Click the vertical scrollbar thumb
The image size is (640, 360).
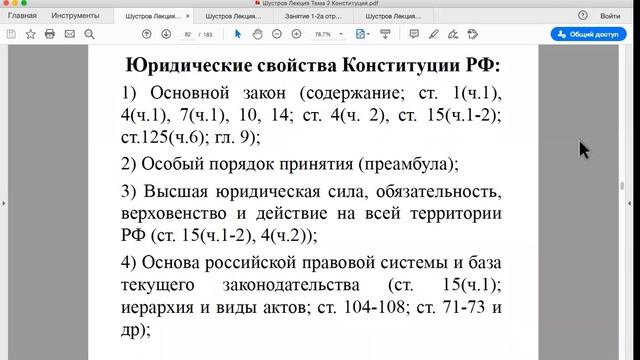pyautogui.click(x=622, y=186)
